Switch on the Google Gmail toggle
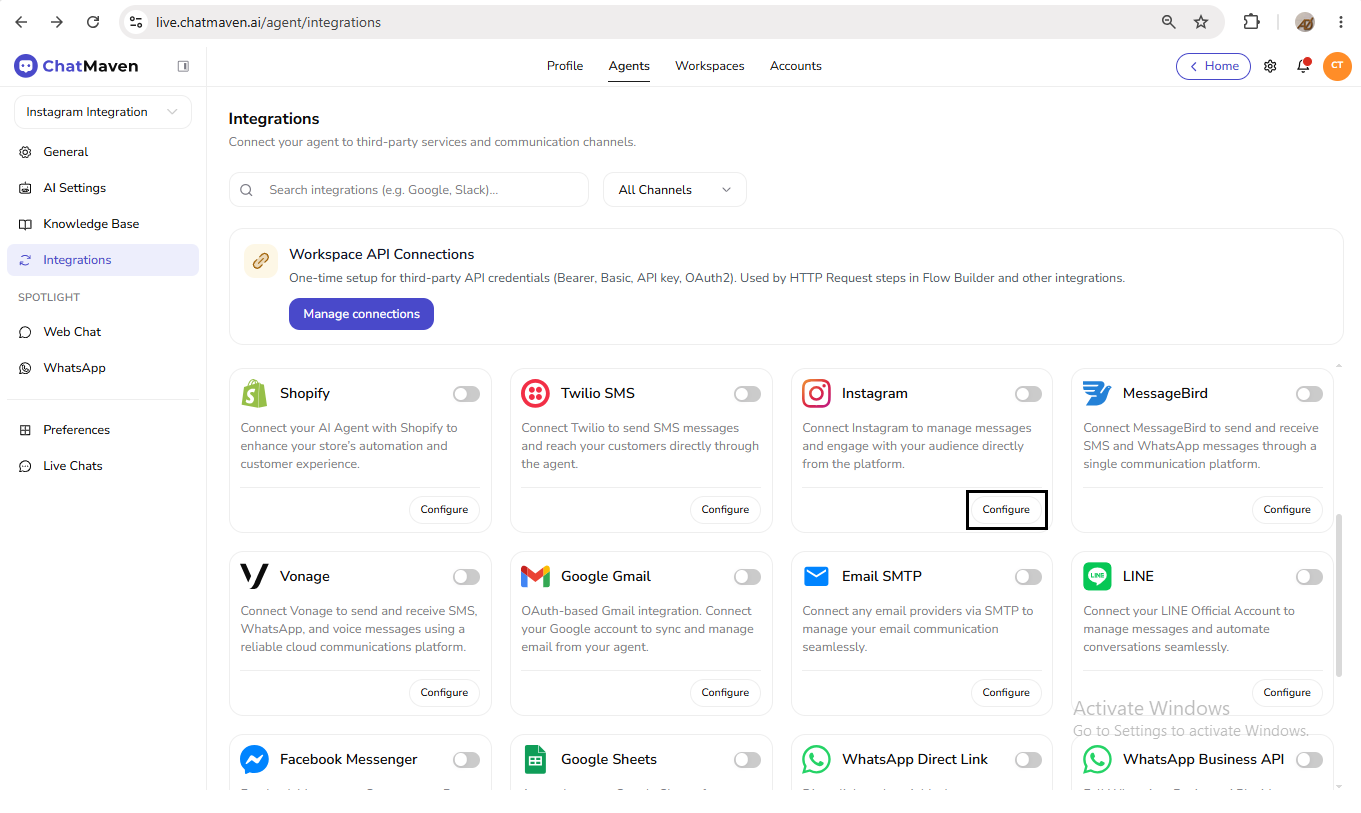 (747, 577)
